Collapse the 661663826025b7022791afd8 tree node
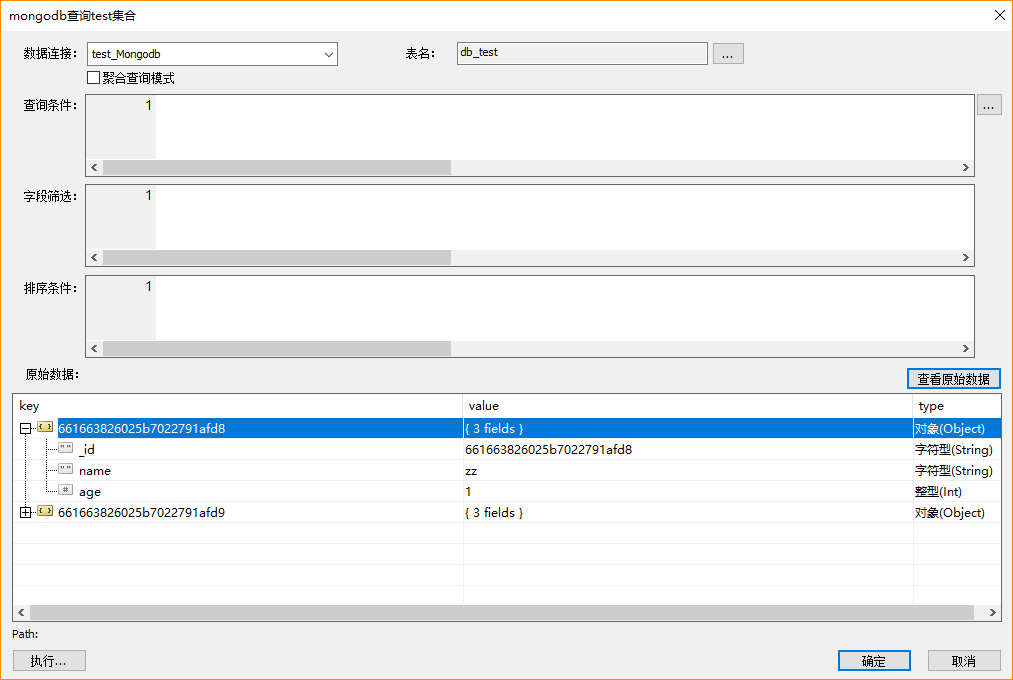 (x=26, y=428)
